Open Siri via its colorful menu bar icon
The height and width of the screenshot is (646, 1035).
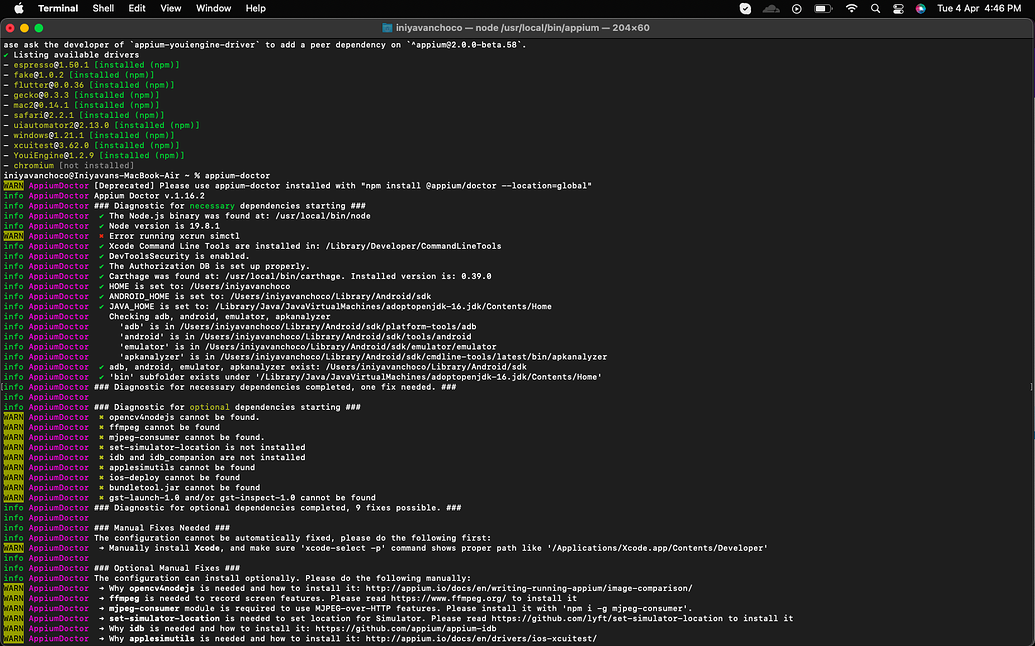(x=921, y=8)
